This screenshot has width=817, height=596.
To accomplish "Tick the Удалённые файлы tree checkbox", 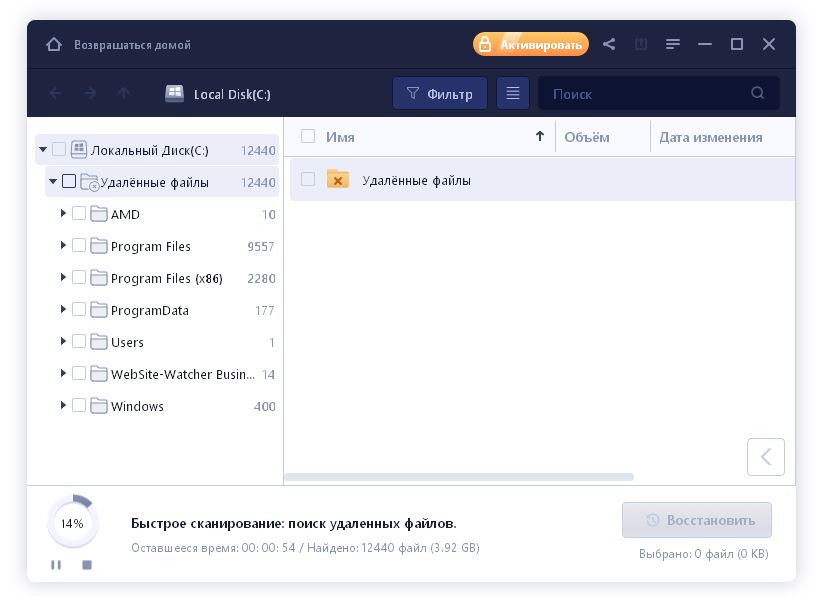I will point(69,181).
